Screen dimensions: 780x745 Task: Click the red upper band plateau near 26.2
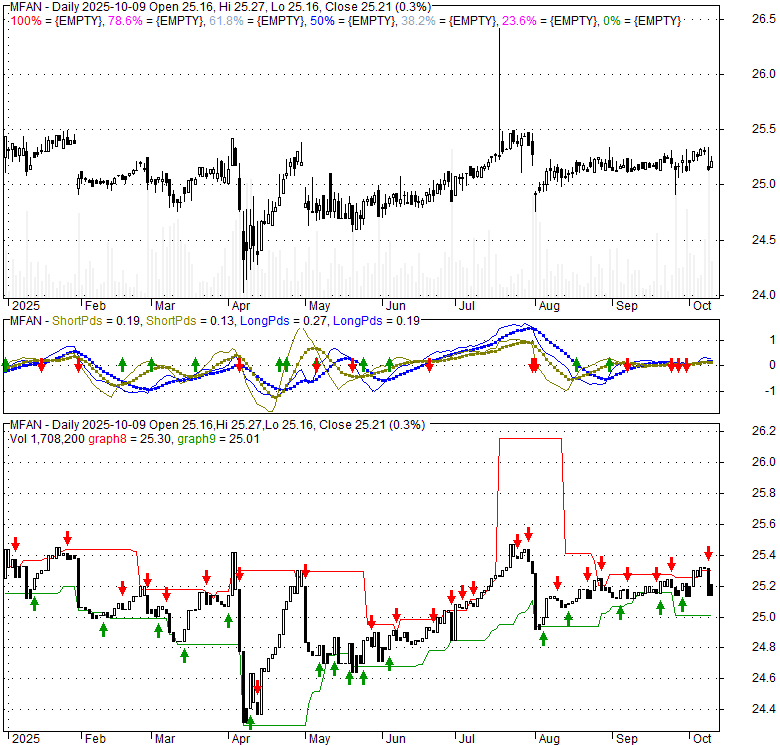[x=530, y=438]
